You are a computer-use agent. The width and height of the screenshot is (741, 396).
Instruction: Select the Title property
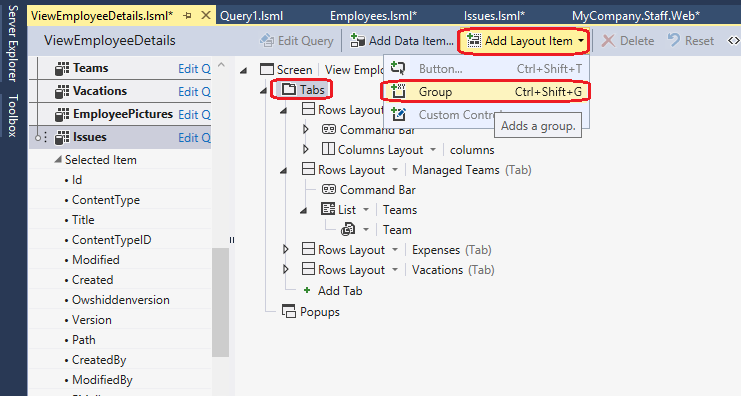pyautogui.click(x=83, y=220)
